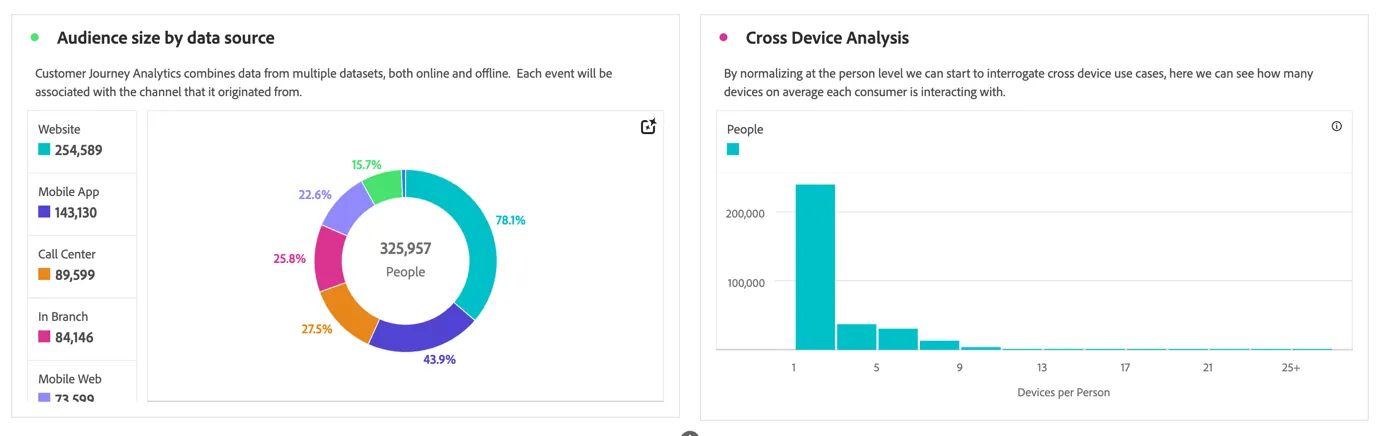
Task: Click the tallest bar for 1 device
Action: [x=815, y=267]
